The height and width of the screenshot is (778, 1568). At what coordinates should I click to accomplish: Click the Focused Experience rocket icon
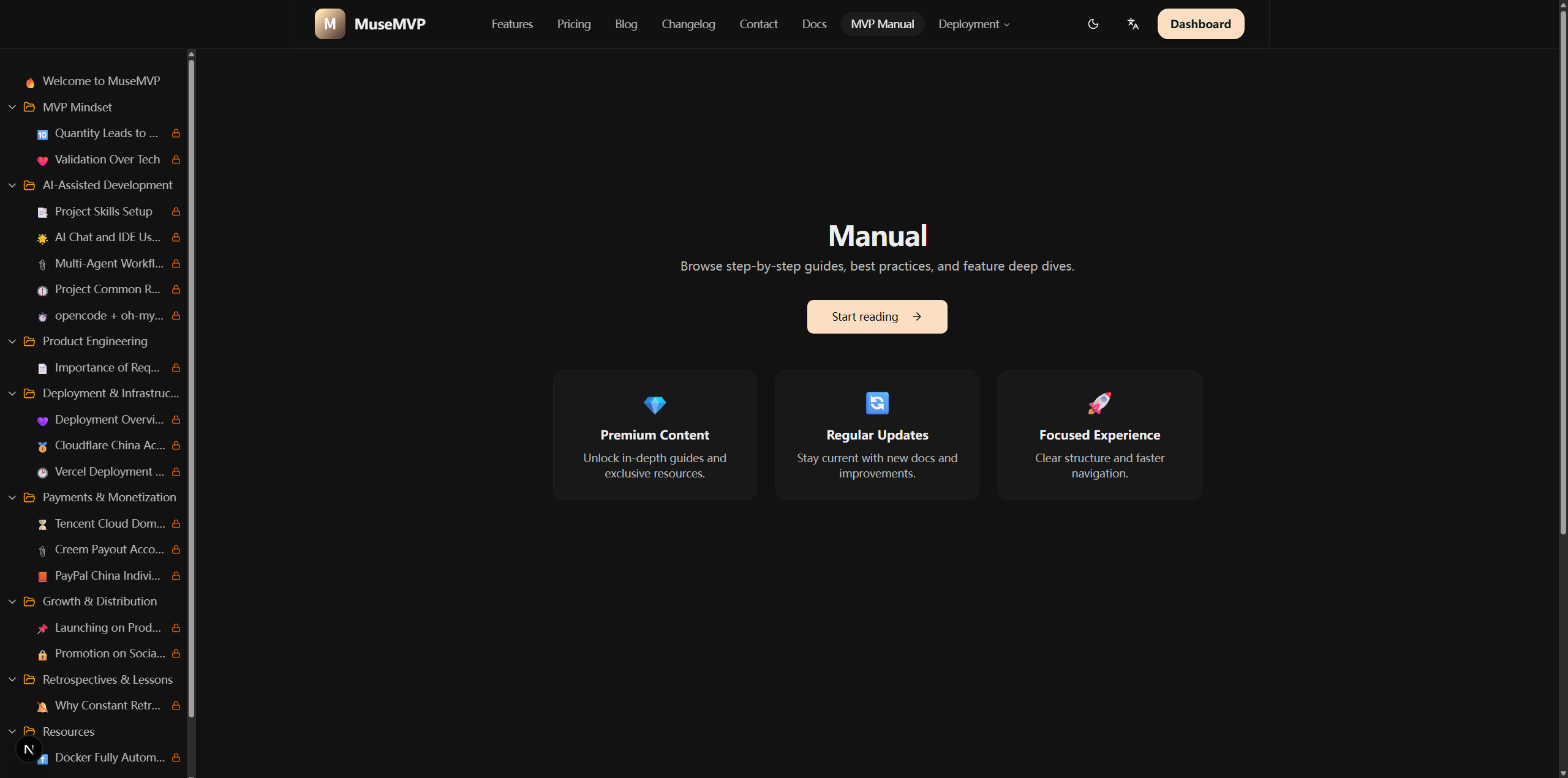click(x=1099, y=403)
